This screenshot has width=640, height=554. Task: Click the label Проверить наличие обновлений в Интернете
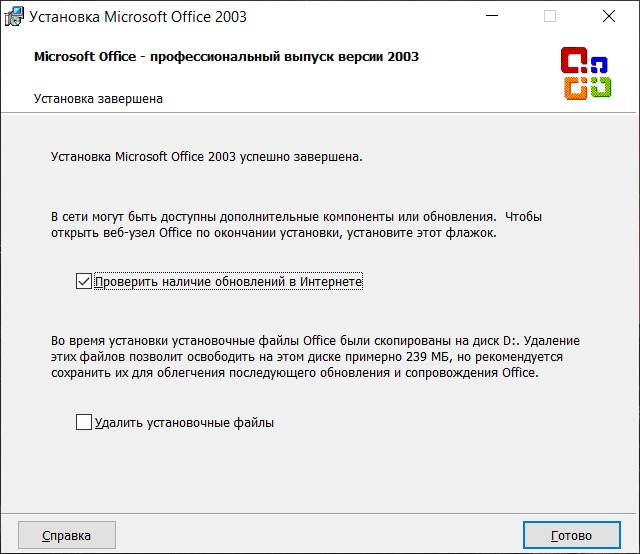coord(229,282)
